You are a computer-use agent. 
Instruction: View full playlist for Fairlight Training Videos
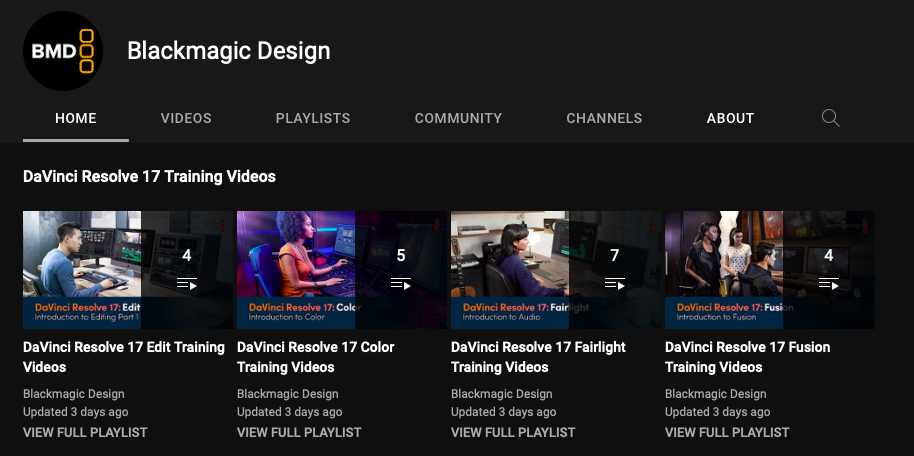click(x=513, y=432)
